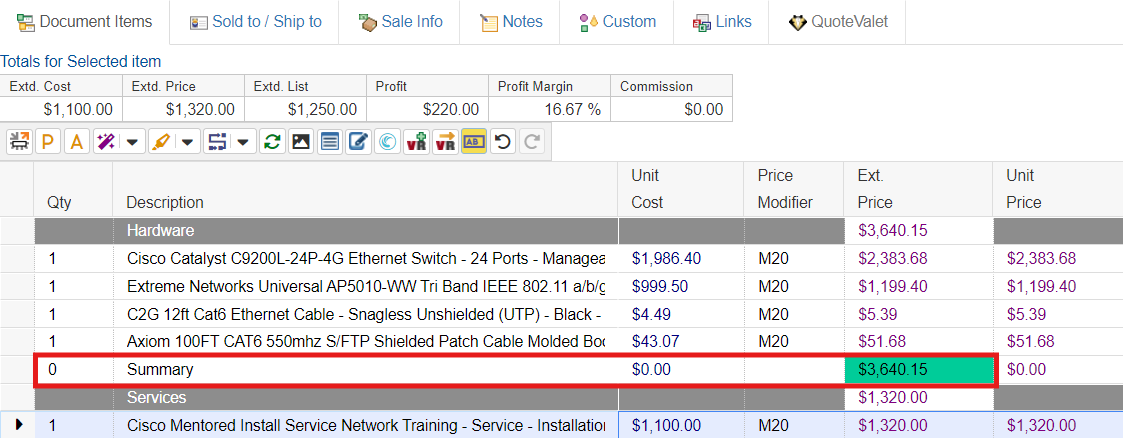1123x438 pixels.
Task: Select the Cisco Catalyst C9200L switch row
Action: click(x=365, y=258)
